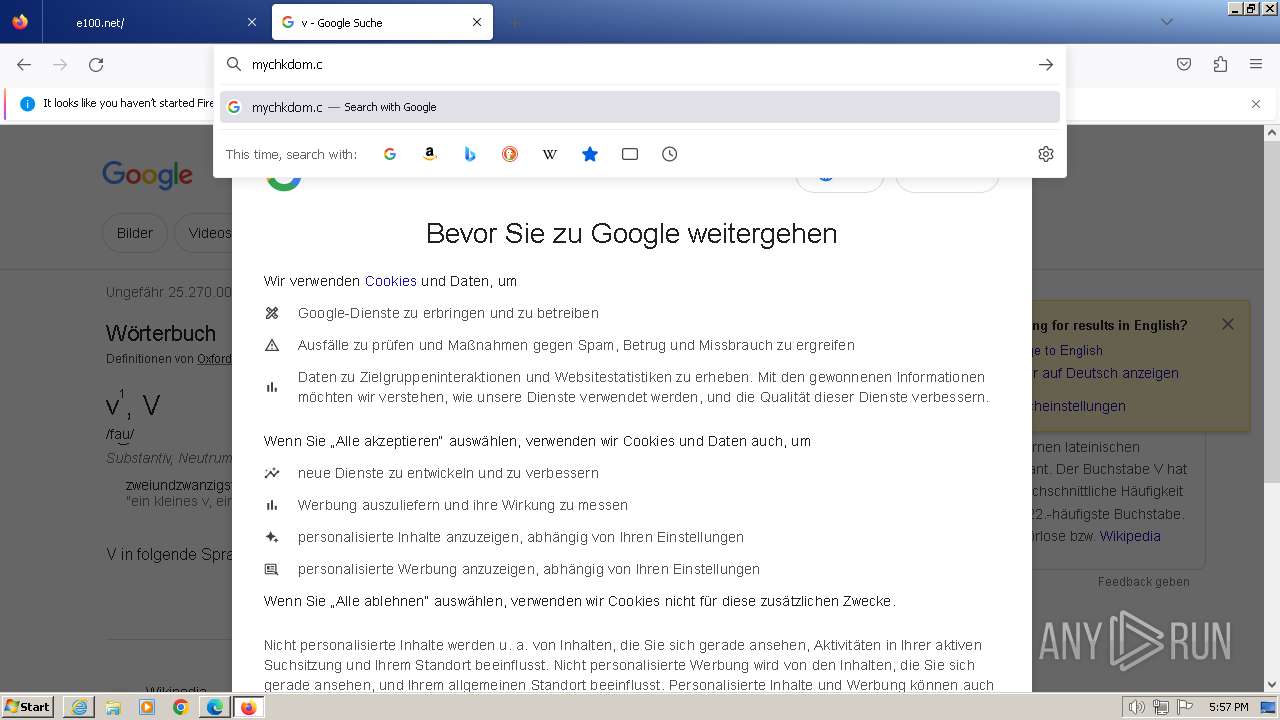The height and width of the screenshot is (720, 1280).
Task: Launch Microsoft Edge from taskbar
Action: (x=215, y=707)
